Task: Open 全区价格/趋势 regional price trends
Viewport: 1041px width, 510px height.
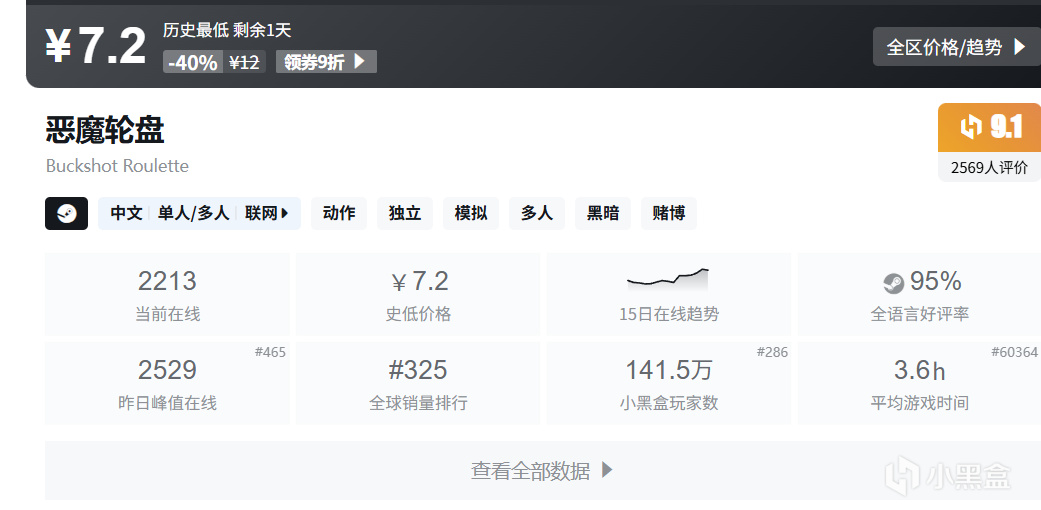Action: pos(957,47)
